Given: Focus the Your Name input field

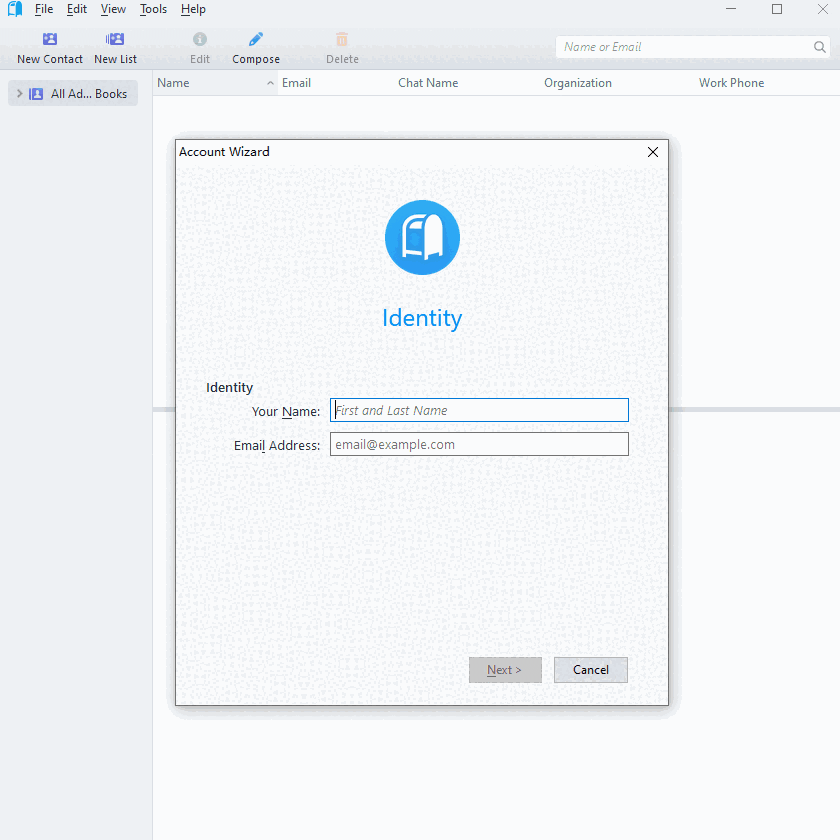Looking at the screenshot, I should click(x=479, y=410).
